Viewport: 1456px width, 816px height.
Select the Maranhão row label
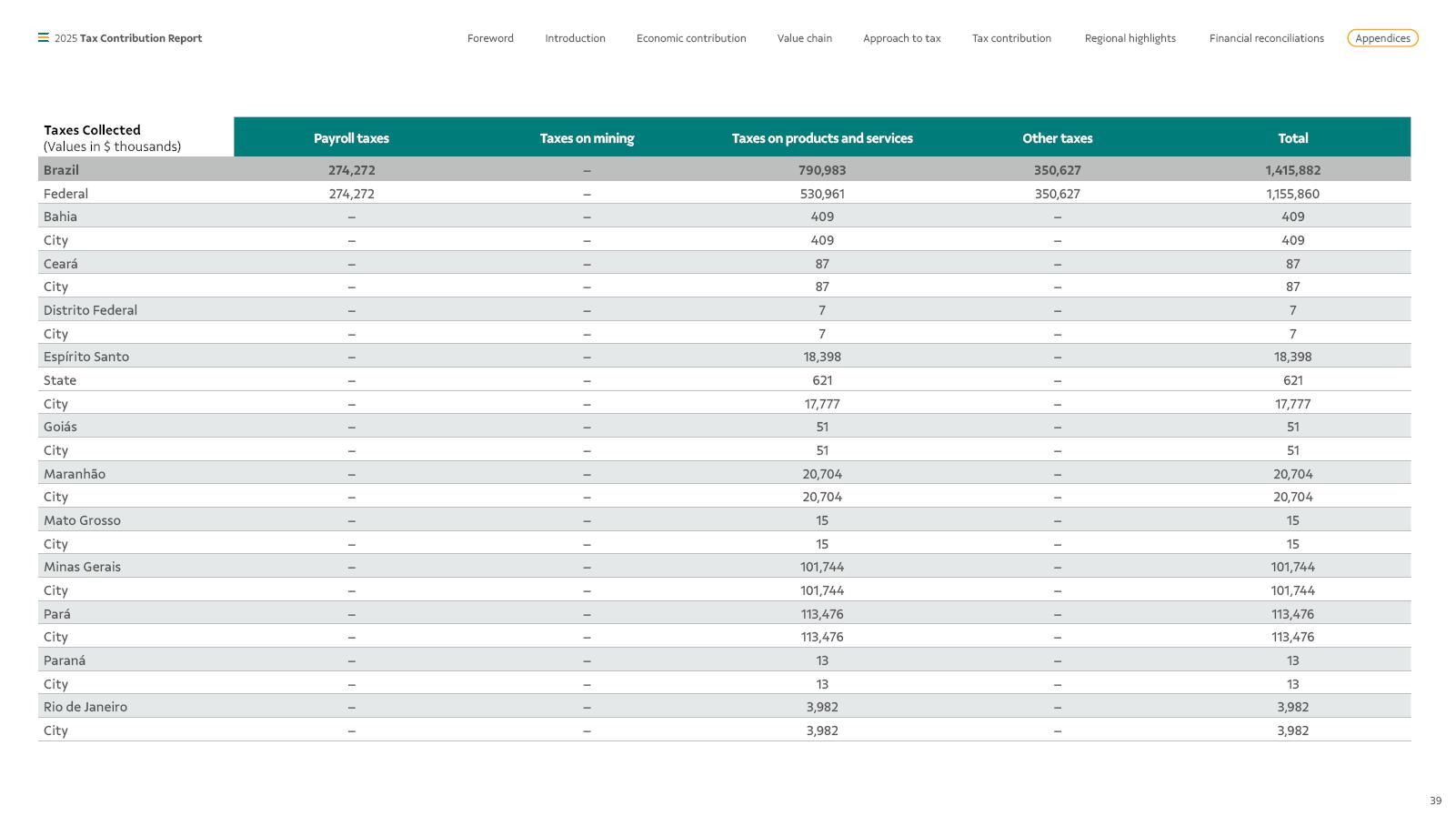point(75,474)
